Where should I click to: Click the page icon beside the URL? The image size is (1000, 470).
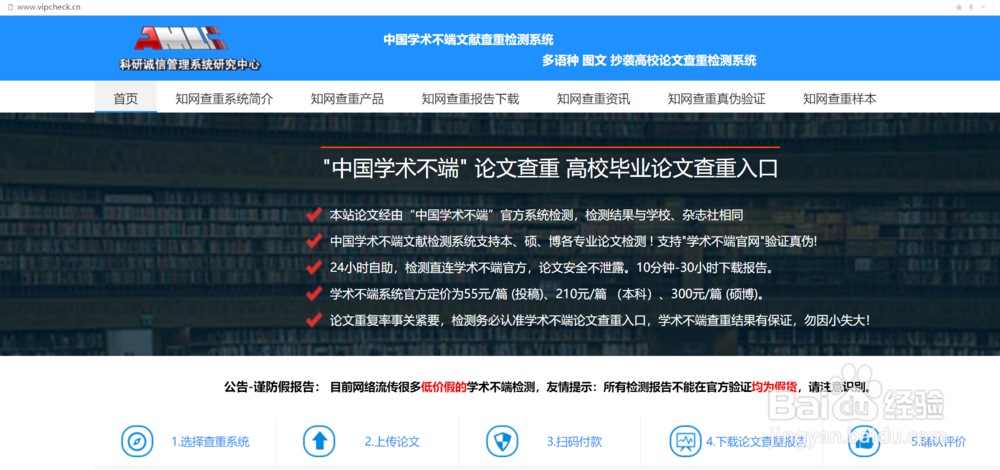click(10, 6)
